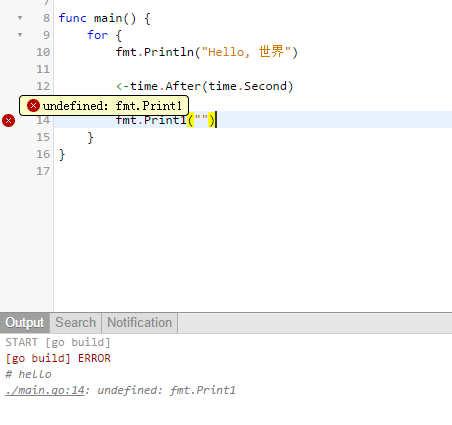Viewport: 452px width, 425px height.
Task: Collapse the func main fold arrow
Action: click(x=20, y=18)
